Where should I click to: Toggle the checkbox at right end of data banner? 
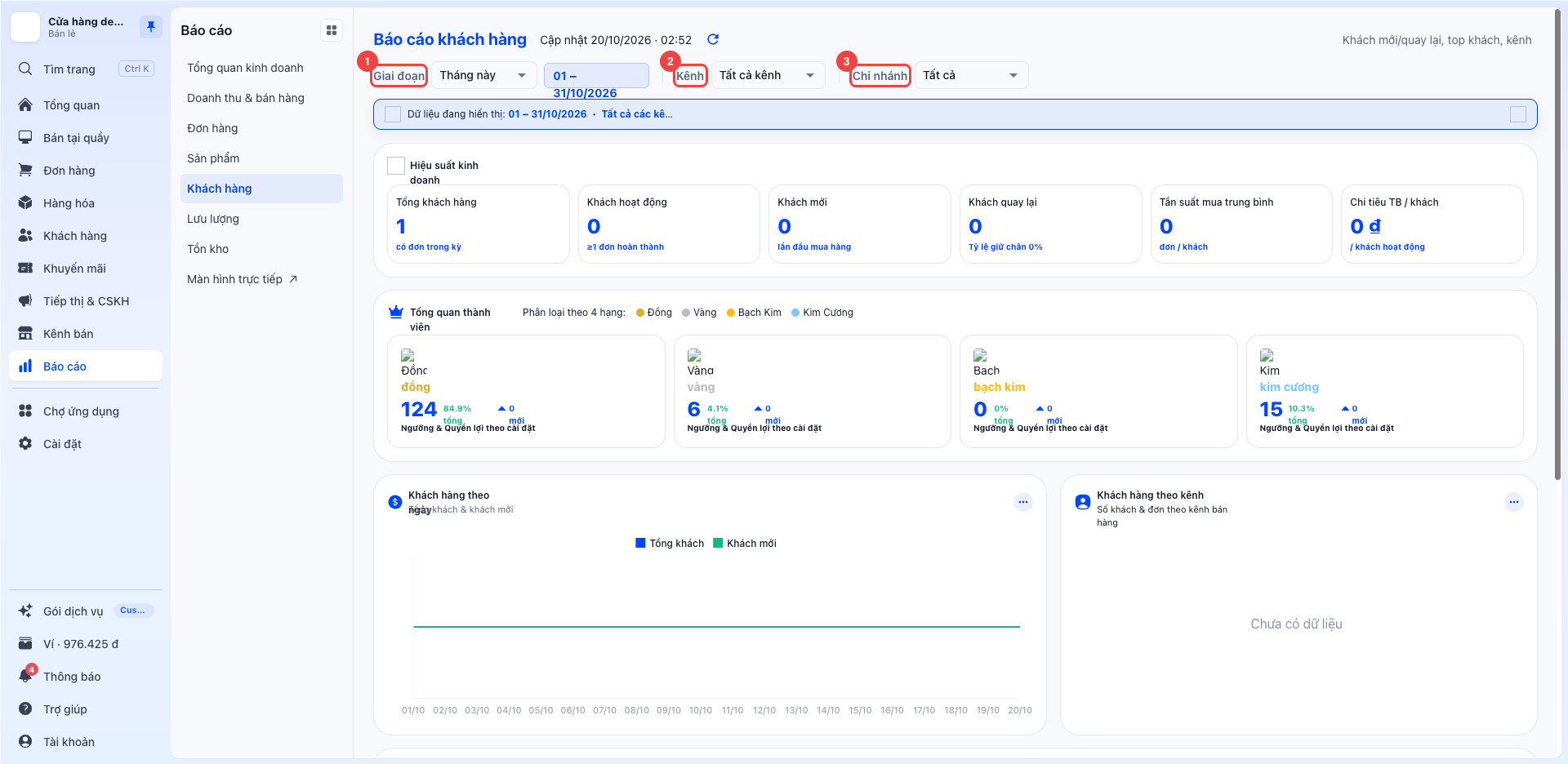tap(1518, 114)
